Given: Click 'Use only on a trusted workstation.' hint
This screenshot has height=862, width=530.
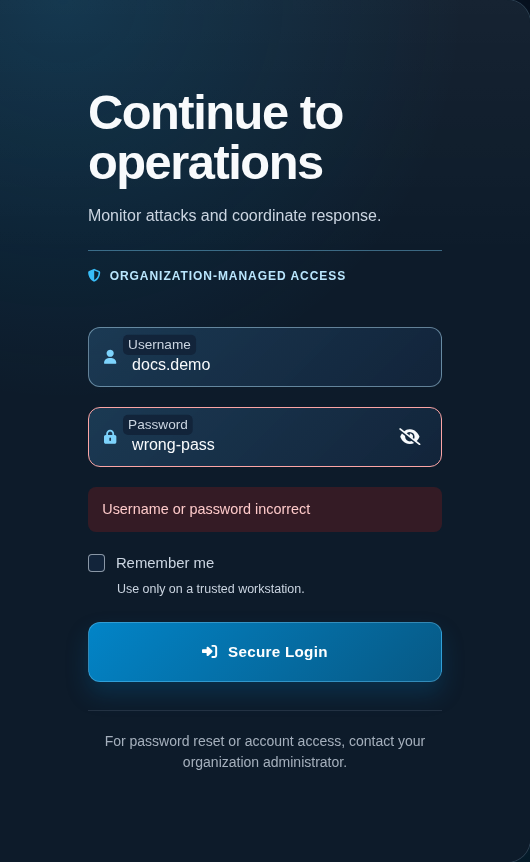Looking at the screenshot, I should pos(211,589).
